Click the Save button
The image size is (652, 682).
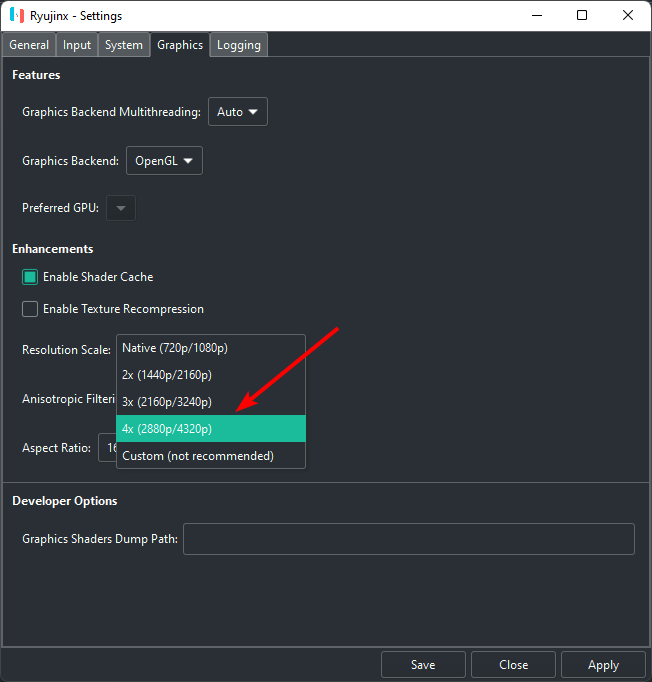click(423, 665)
